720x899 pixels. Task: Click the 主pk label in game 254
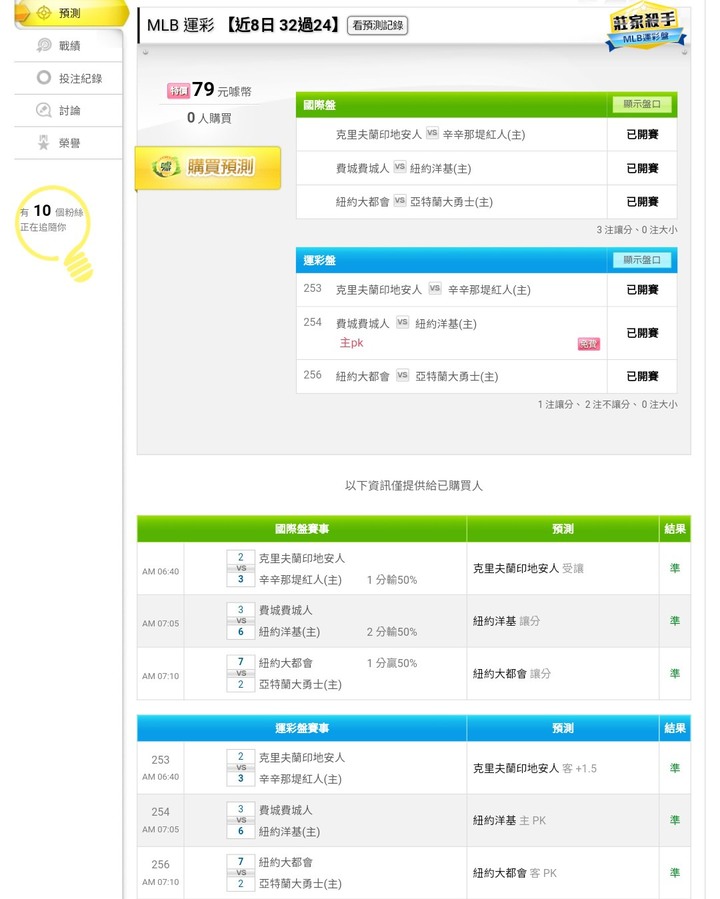[351, 343]
